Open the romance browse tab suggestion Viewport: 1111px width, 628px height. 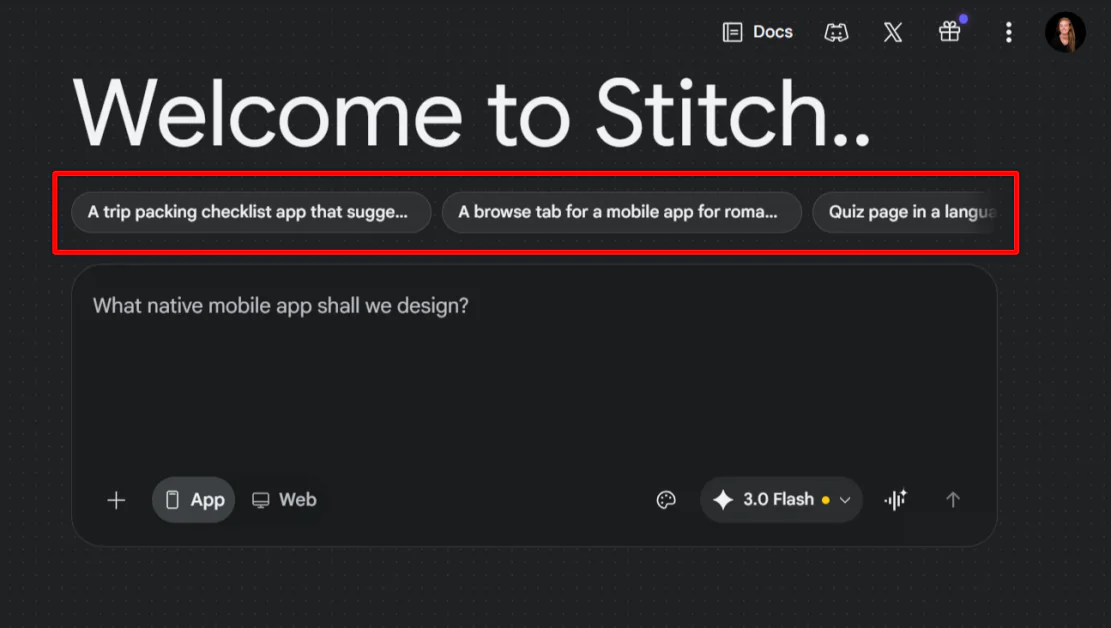(x=621, y=212)
